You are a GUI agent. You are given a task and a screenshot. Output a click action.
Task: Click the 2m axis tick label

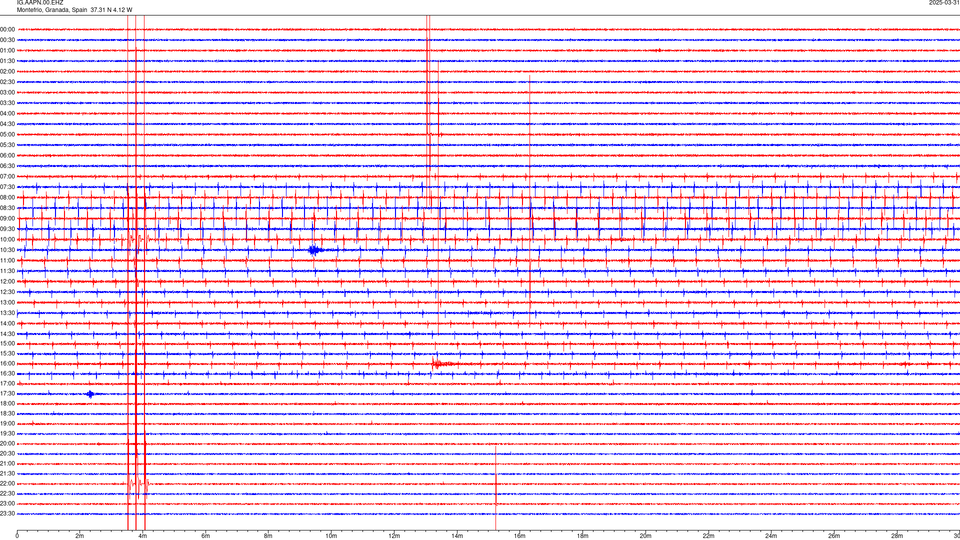80,536
